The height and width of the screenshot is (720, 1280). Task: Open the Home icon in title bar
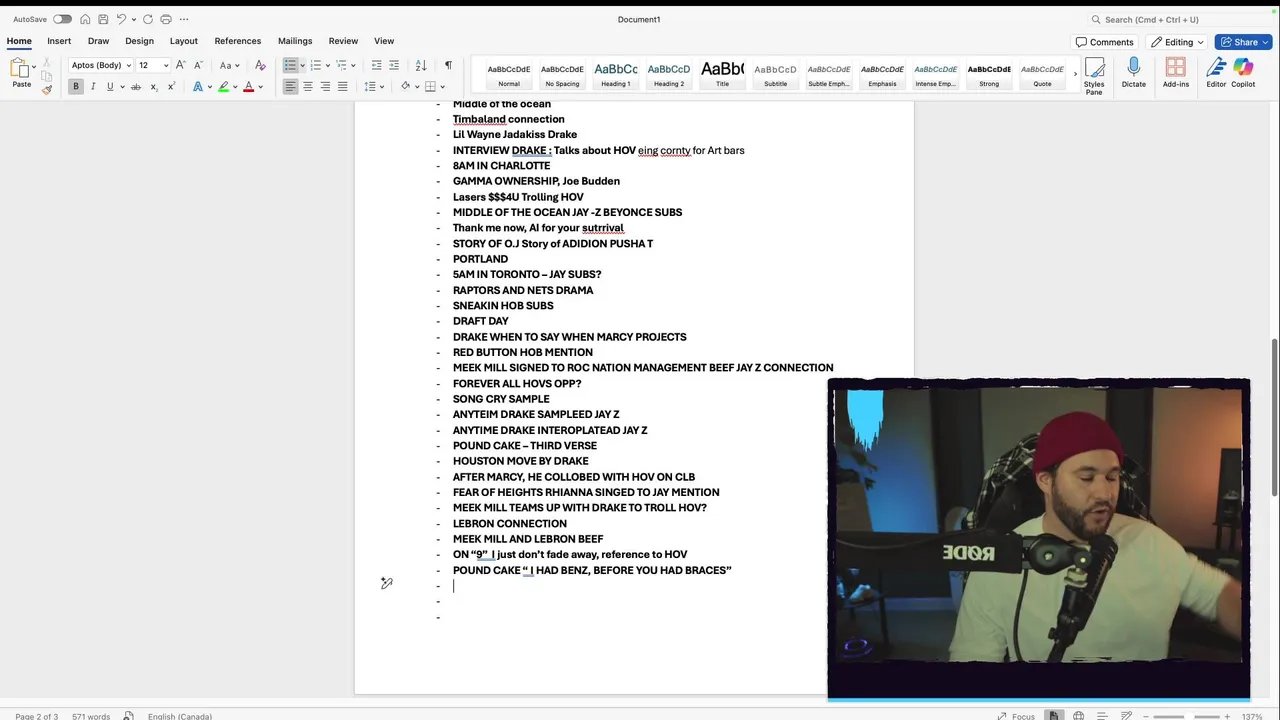coord(85,19)
